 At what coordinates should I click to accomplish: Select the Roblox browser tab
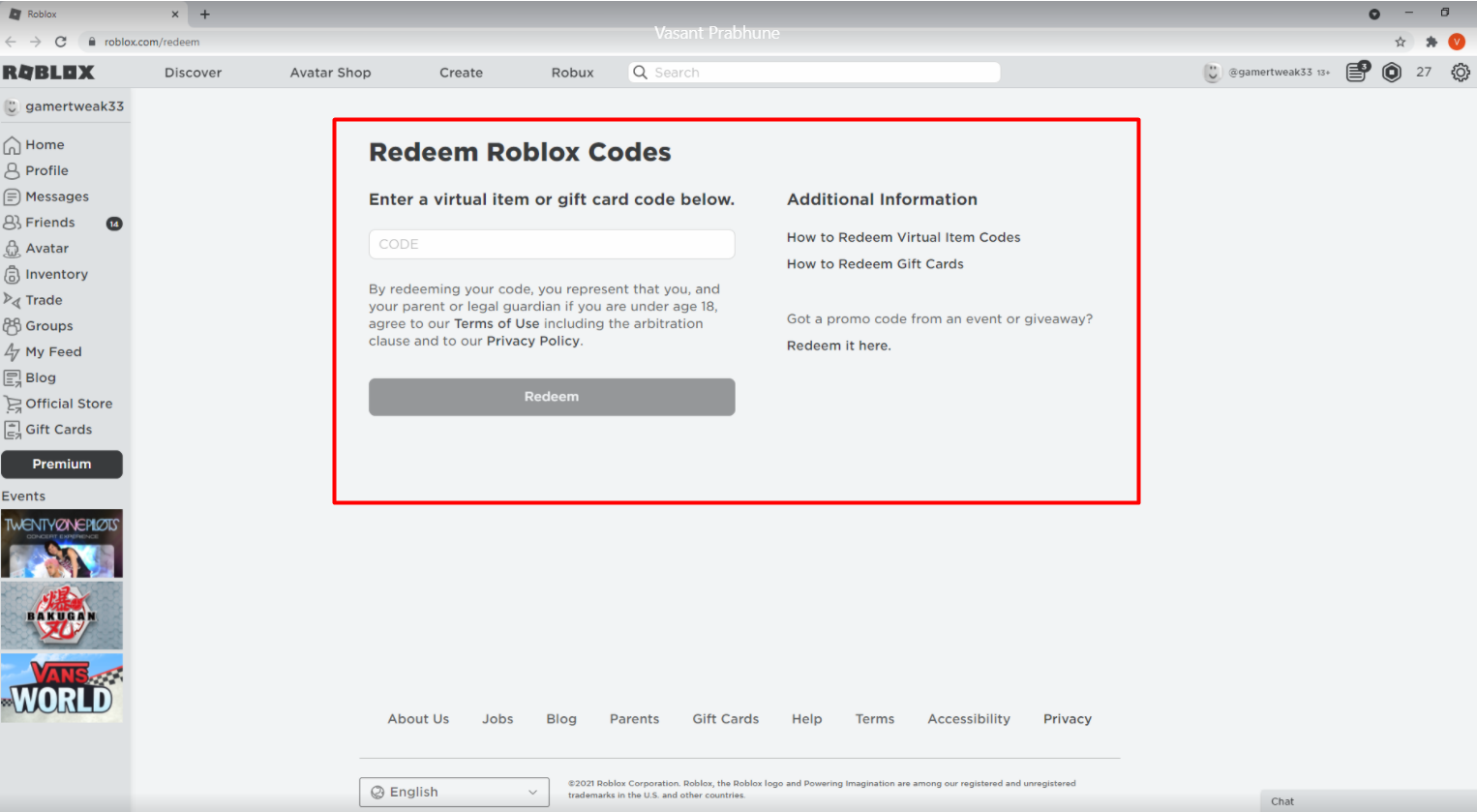tap(94, 15)
